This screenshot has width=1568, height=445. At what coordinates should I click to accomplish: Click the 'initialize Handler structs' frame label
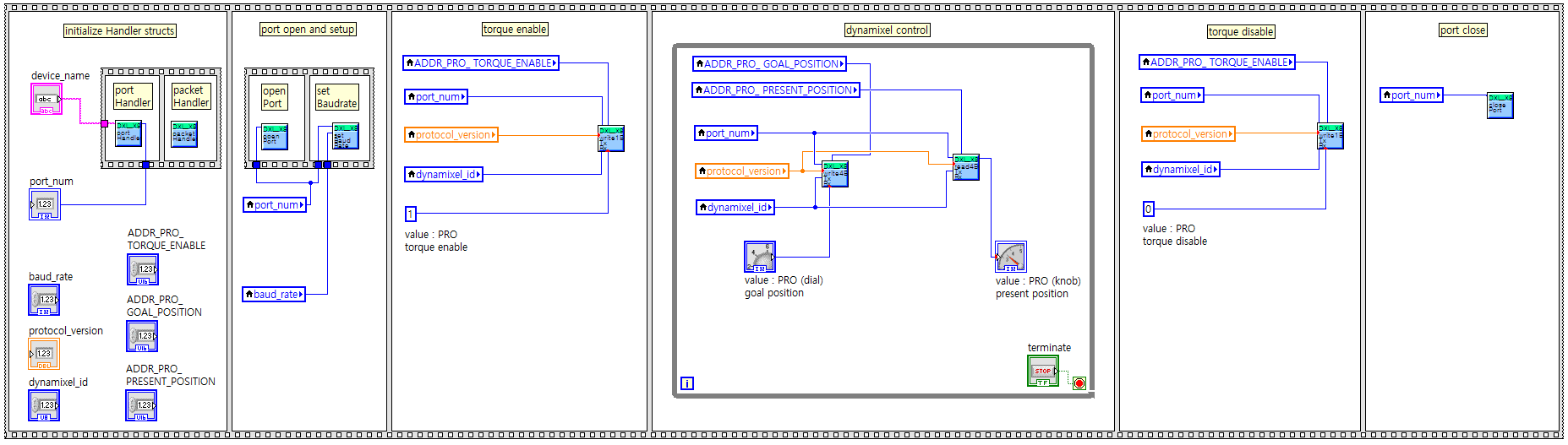point(120,30)
